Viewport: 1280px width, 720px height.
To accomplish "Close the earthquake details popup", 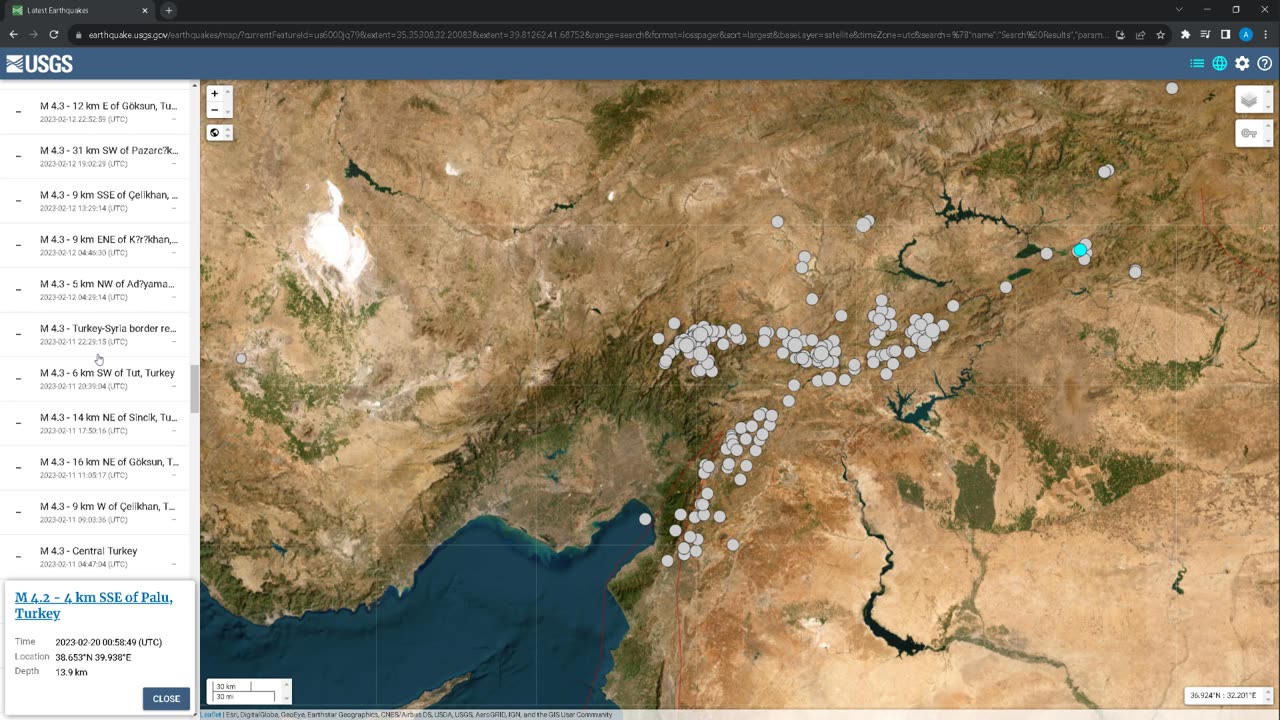I will (x=166, y=699).
